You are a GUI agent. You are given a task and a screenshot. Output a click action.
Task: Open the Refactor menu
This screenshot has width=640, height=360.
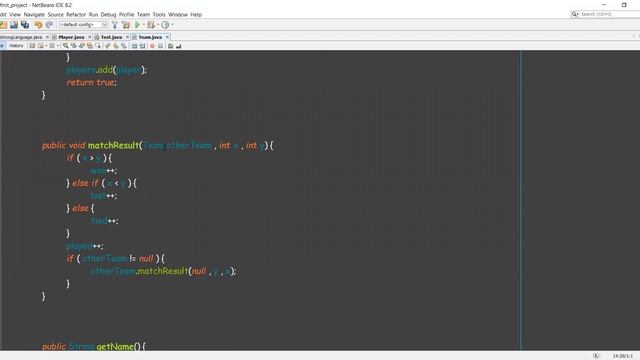point(76,15)
